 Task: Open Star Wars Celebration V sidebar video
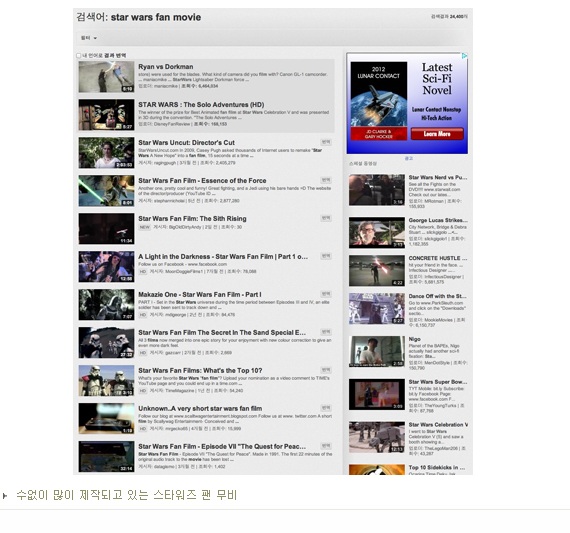pos(438,425)
